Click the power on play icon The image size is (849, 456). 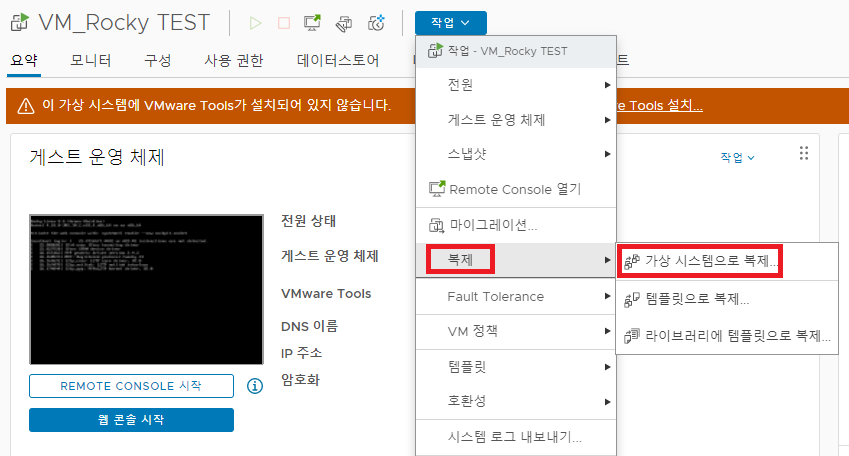[255, 23]
